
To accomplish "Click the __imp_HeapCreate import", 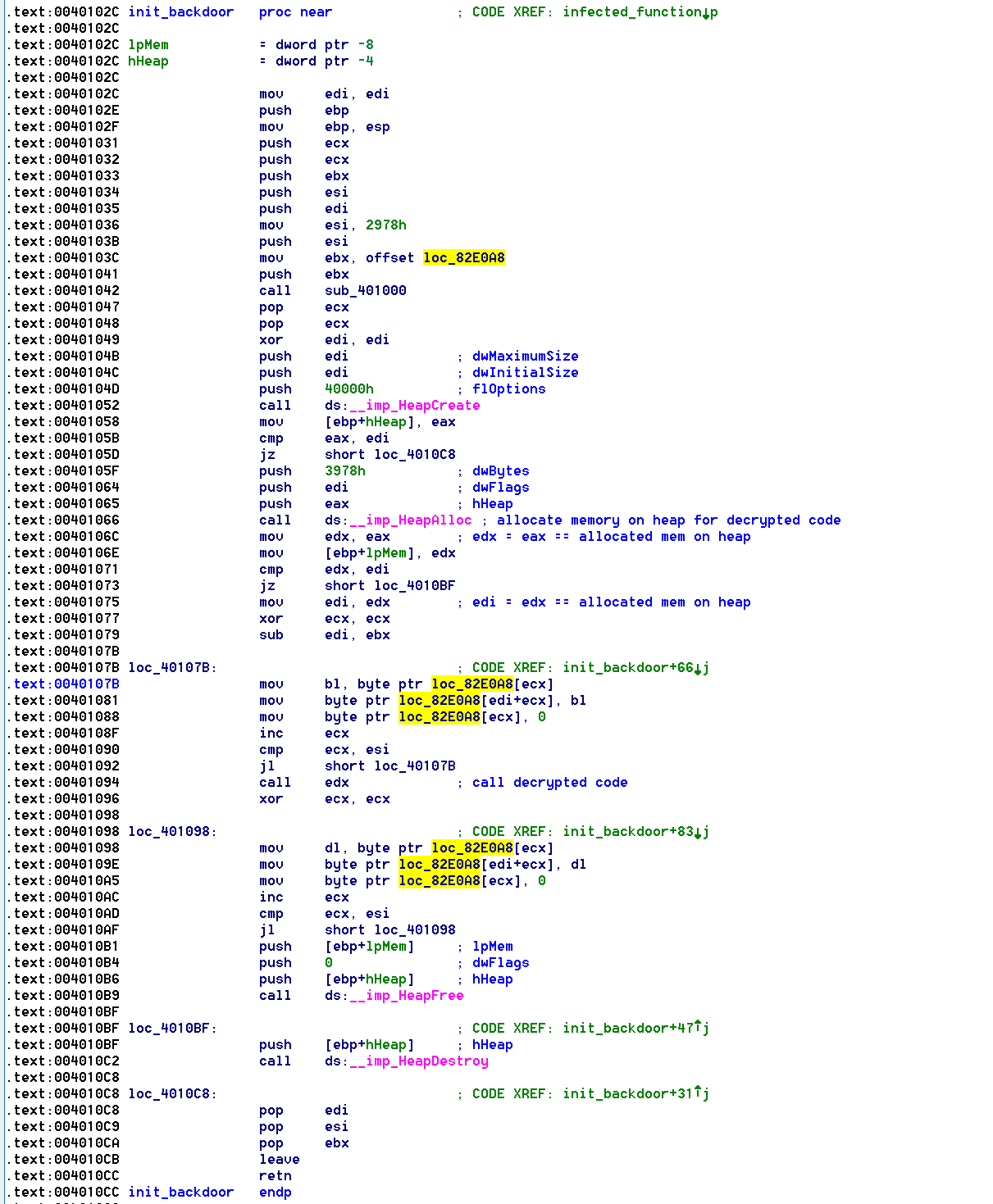I will tap(414, 406).
